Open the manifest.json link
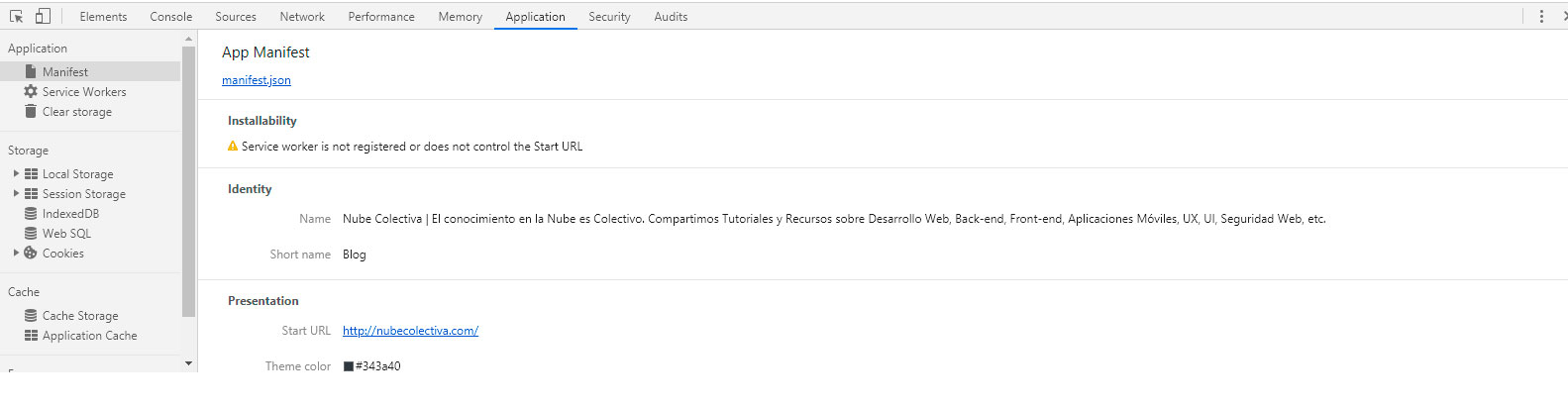 click(x=257, y=80)
